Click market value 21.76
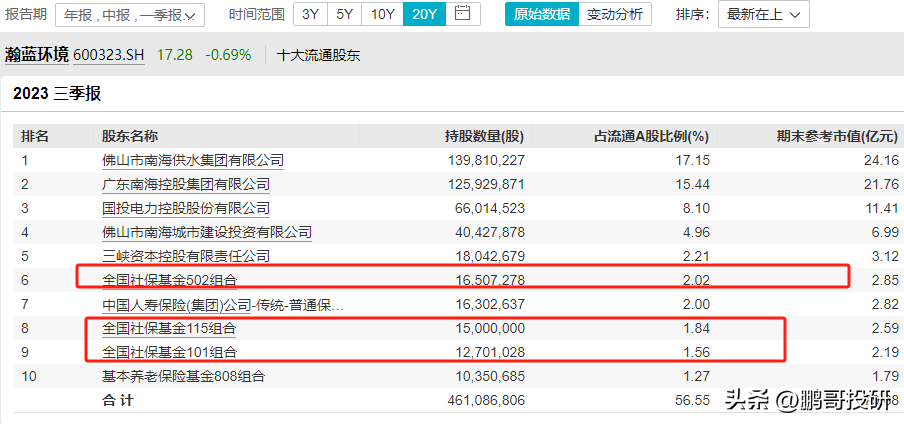 pyautogui.click(x=883, y=184)
